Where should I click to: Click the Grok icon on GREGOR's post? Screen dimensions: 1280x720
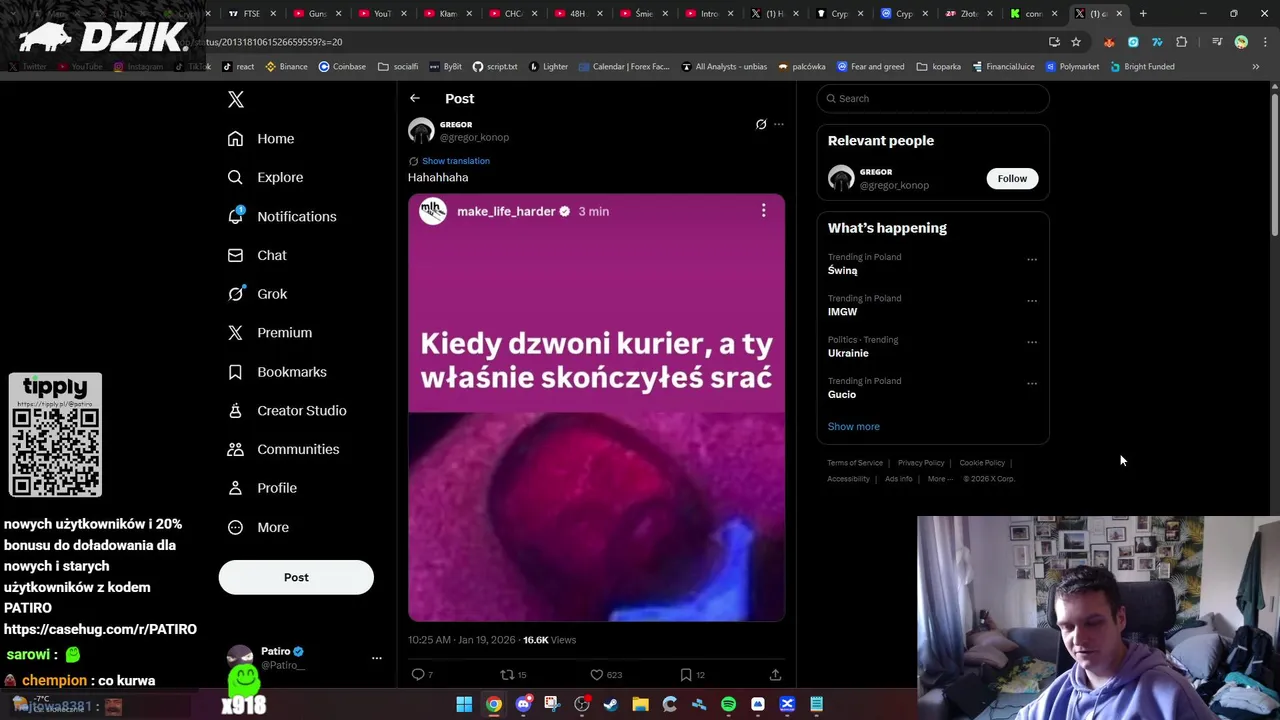coord(761,125)
